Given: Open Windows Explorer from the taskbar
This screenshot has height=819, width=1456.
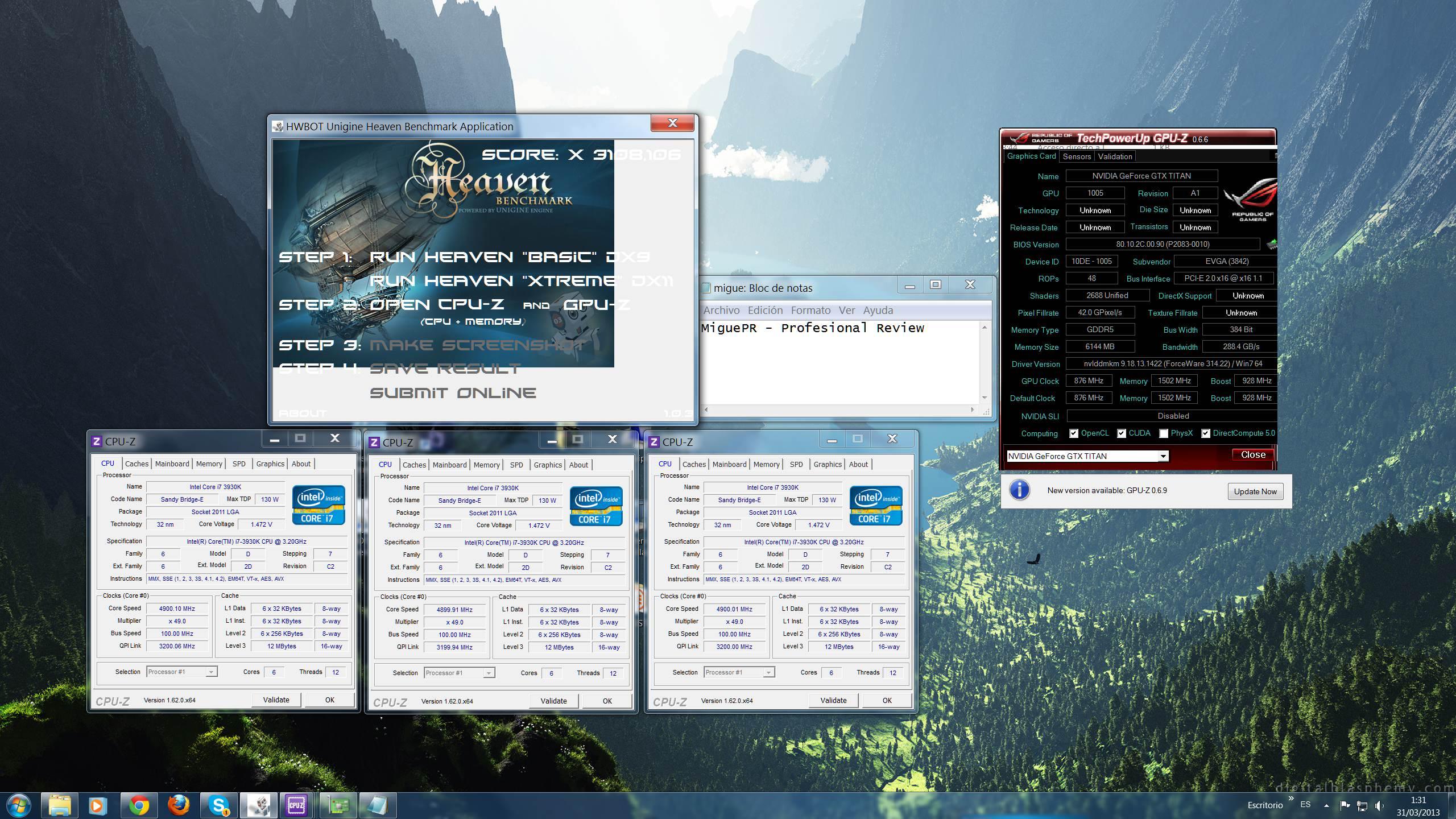Looking at the screenshot, I should pyautogui.click(x=59, y=805).
